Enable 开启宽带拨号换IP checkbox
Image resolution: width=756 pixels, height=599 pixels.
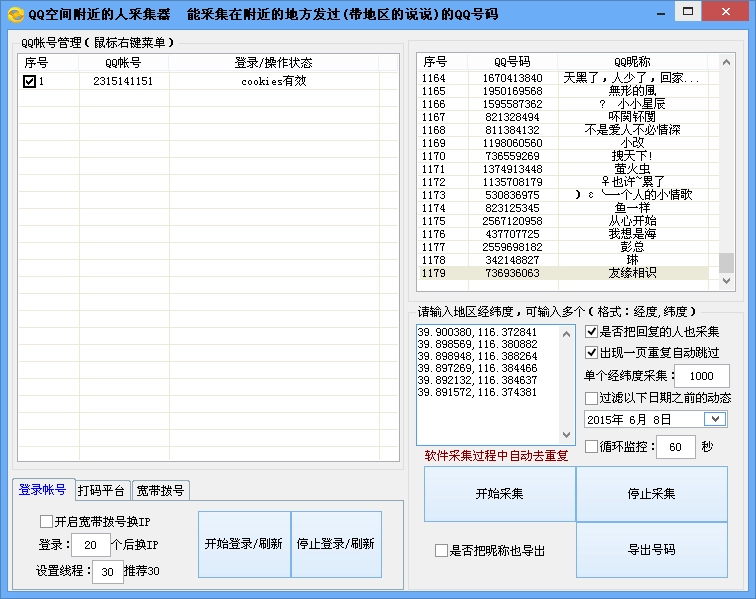click(46, 521)
